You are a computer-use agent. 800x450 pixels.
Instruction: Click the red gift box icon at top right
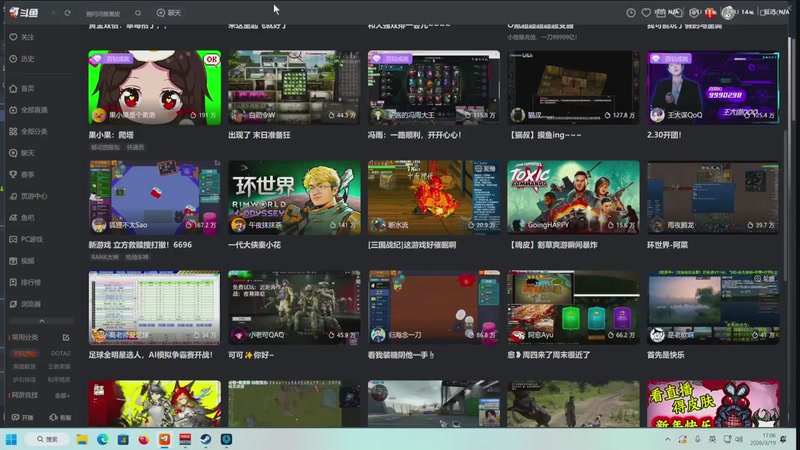[710, 13]
